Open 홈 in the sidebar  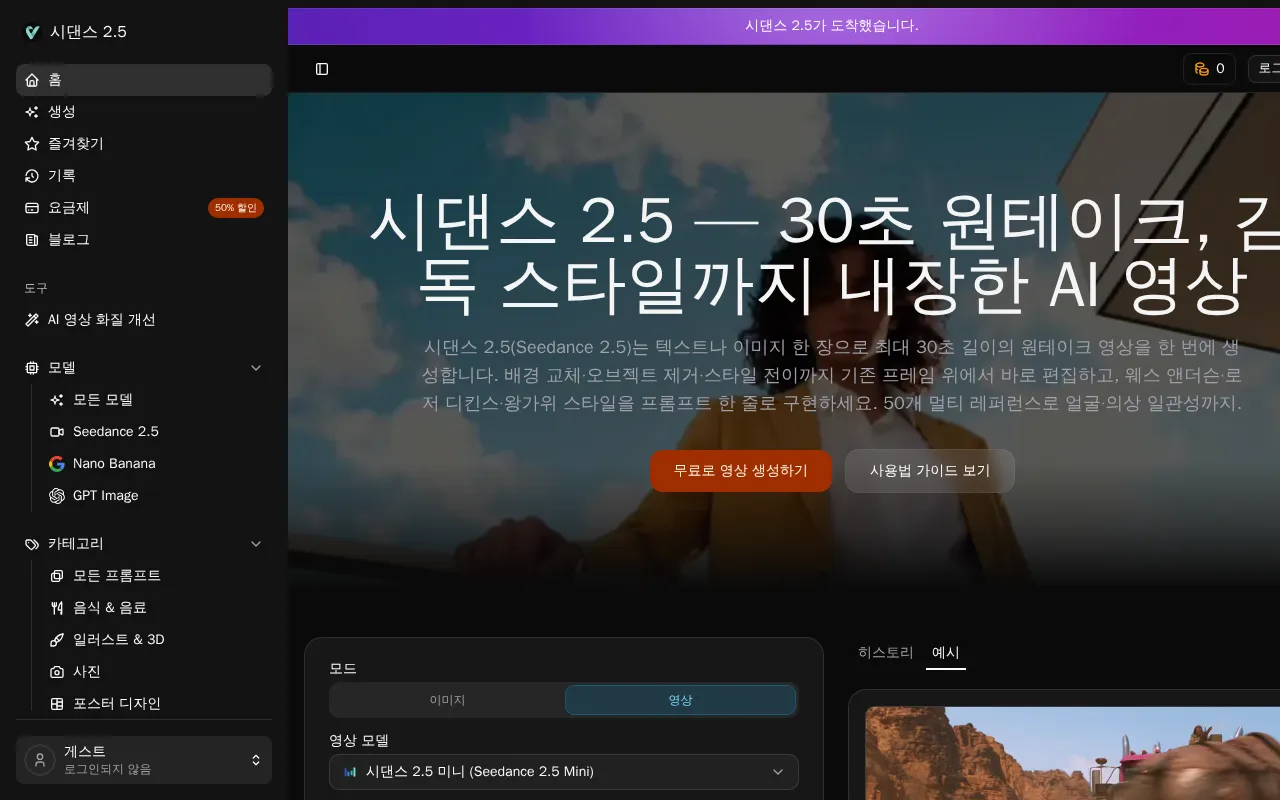click(x=144, y=80)
